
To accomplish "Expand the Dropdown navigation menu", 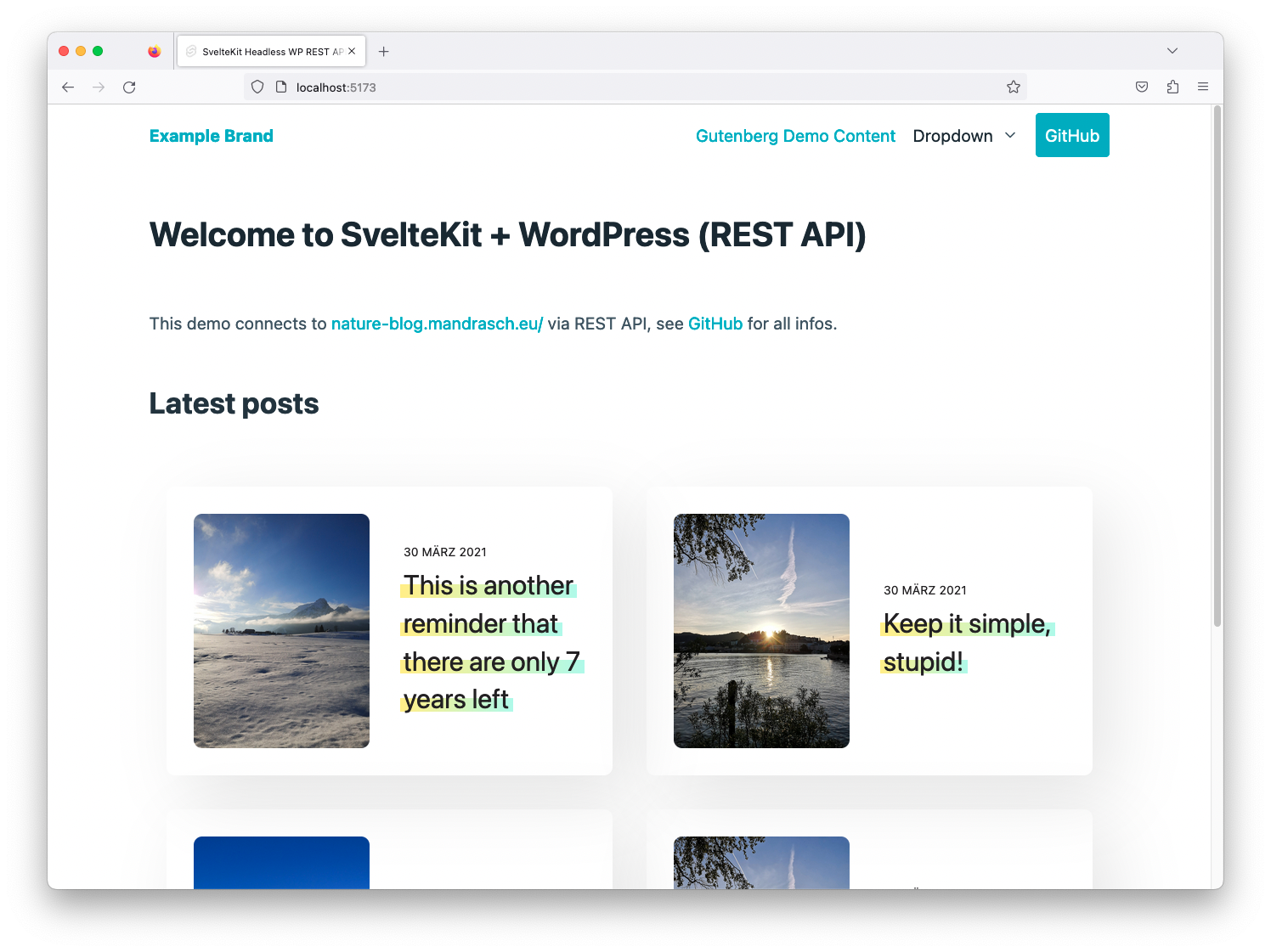I will [x=964, y=136].
